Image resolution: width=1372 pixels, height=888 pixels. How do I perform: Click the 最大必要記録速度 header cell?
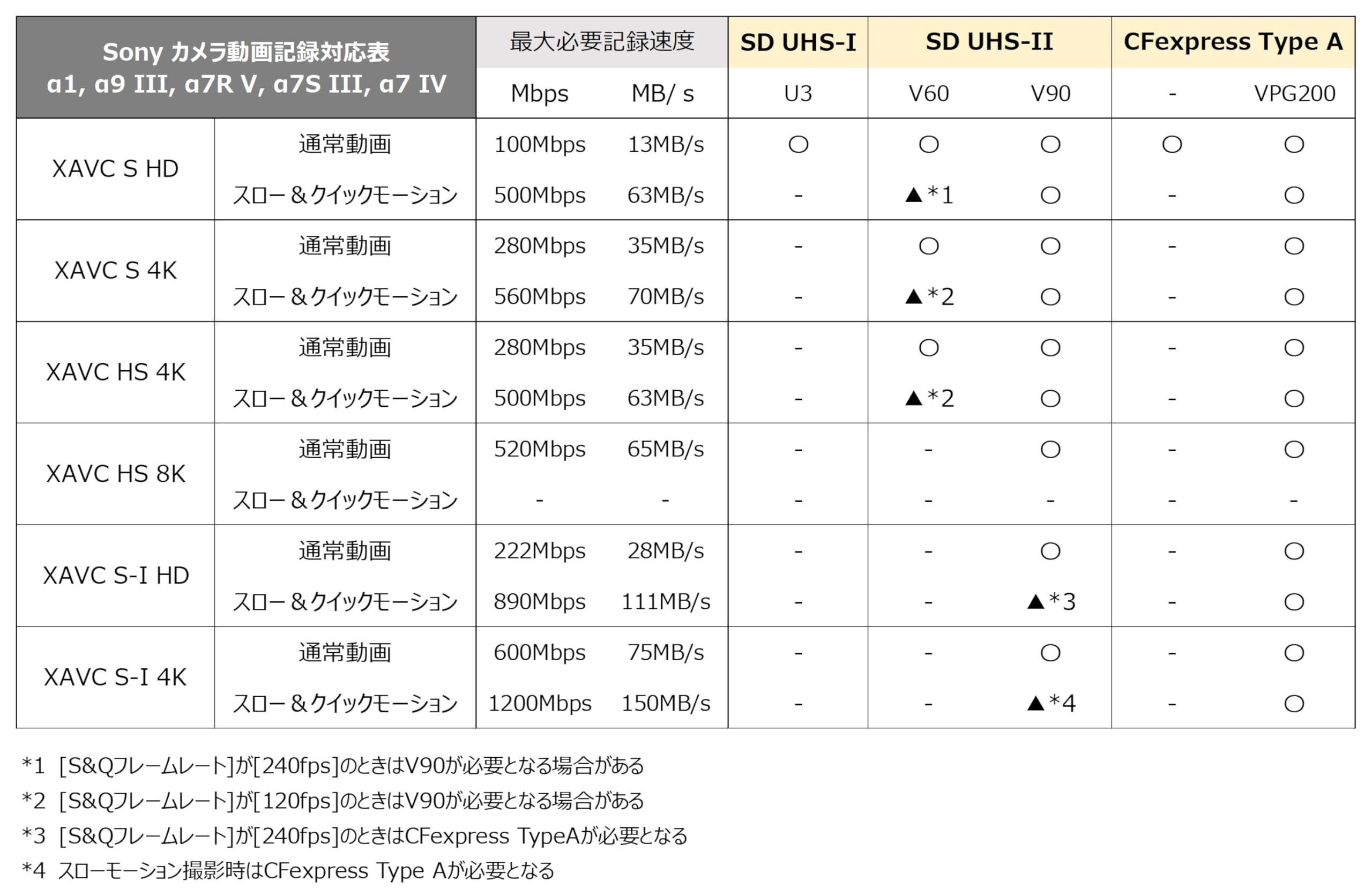(602, 42)
